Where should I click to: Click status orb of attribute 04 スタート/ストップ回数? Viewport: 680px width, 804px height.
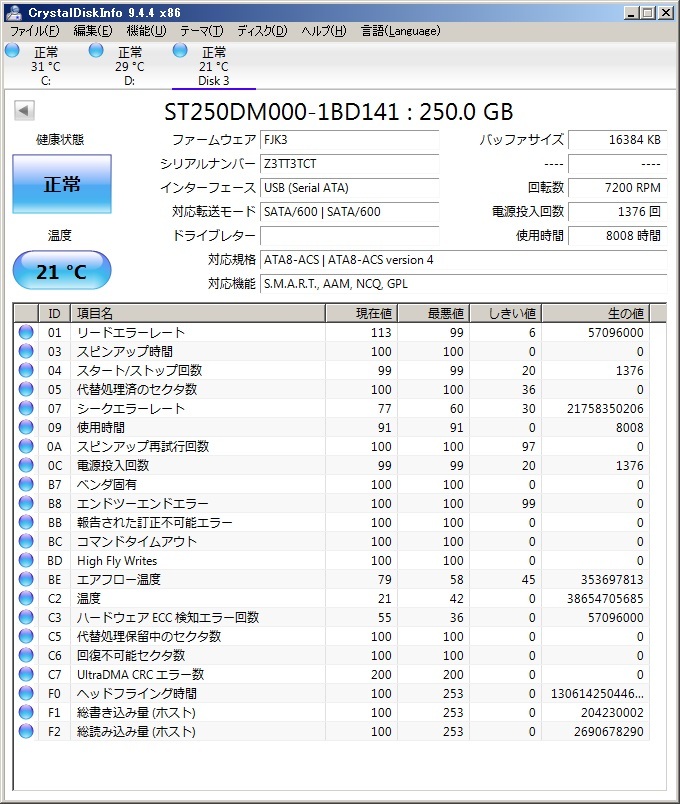coord(26,370)
